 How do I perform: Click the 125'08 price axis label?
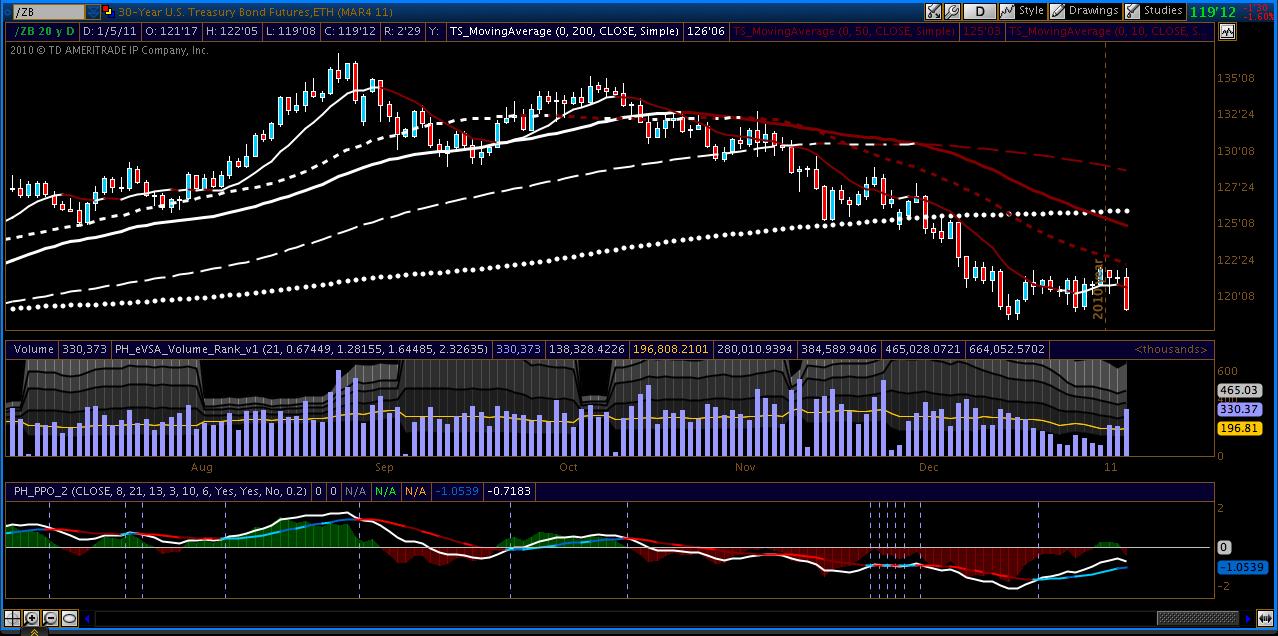[x=1235, y=223]
